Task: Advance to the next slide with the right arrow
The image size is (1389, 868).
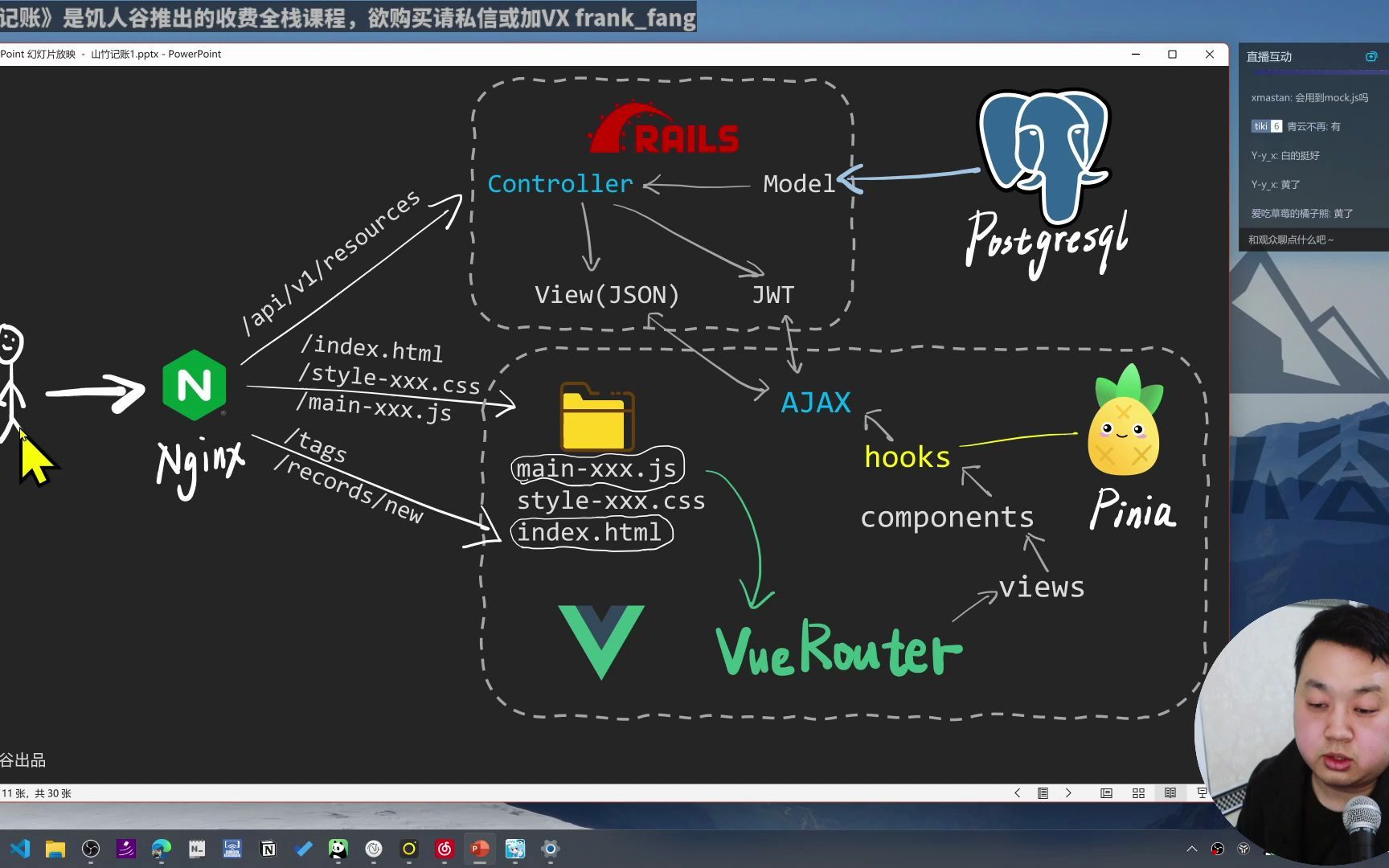Action: (1068, 793)
